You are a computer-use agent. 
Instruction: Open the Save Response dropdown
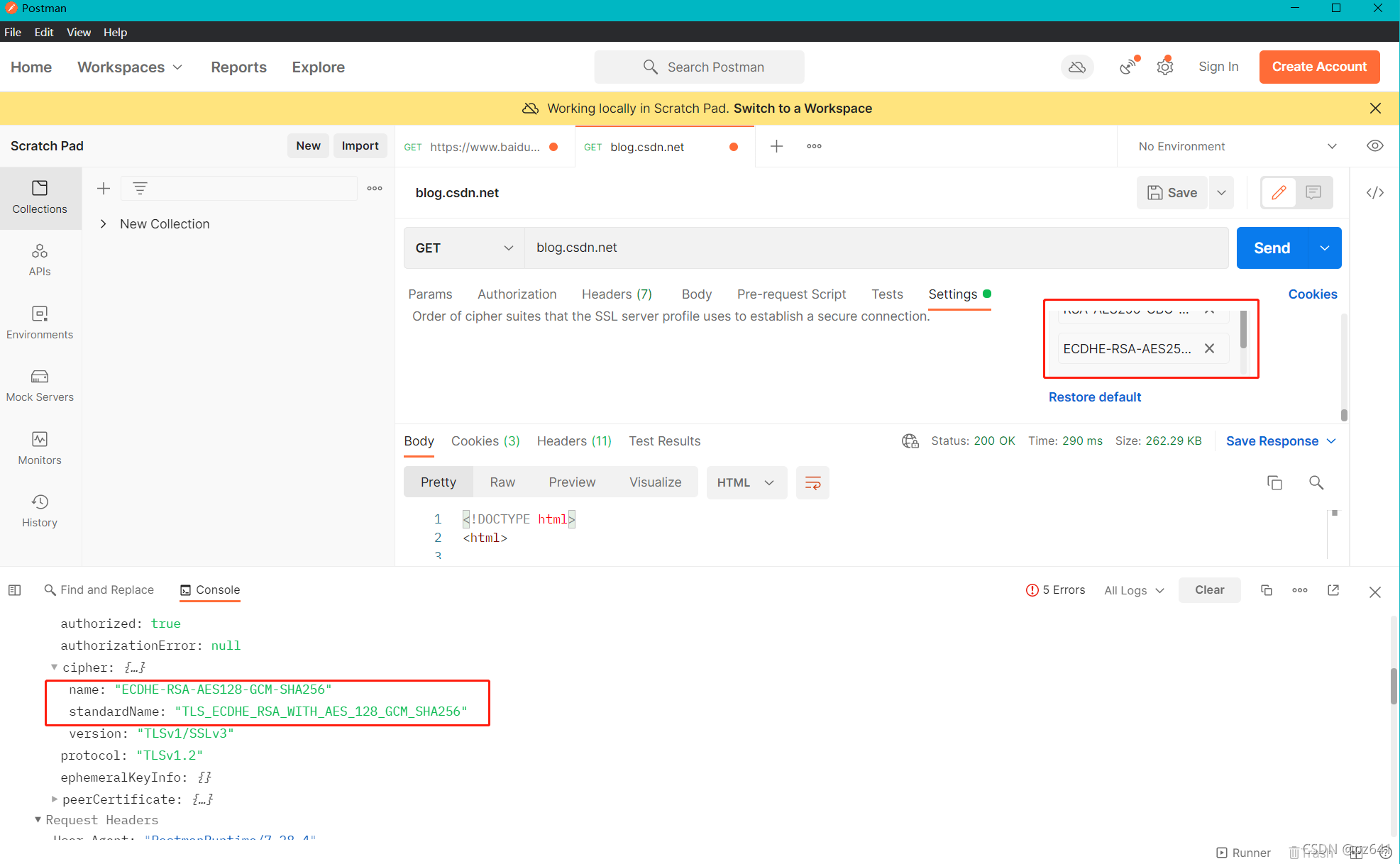coord(1281,441)
